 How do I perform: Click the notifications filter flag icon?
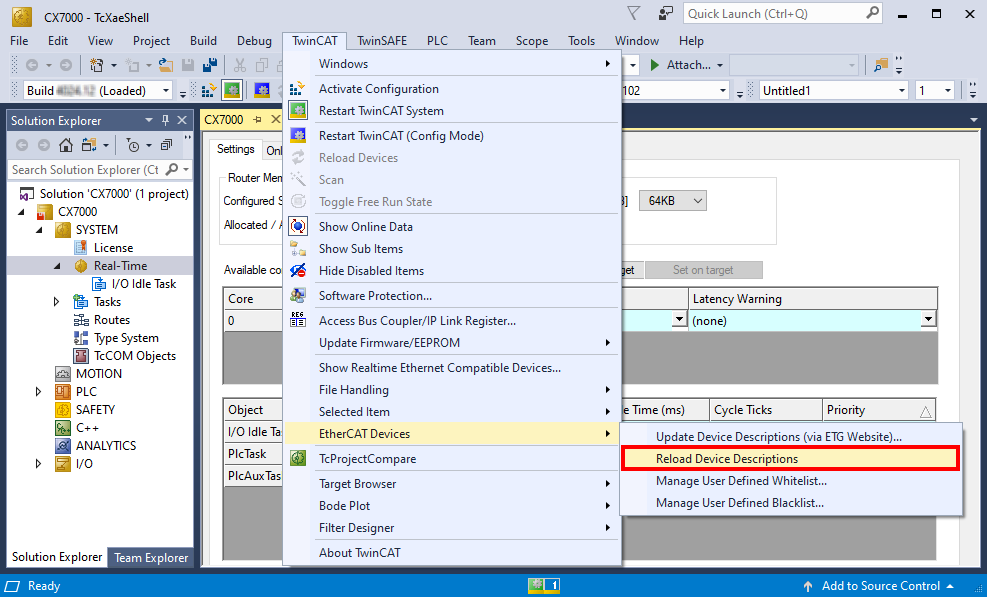(634, 13)
